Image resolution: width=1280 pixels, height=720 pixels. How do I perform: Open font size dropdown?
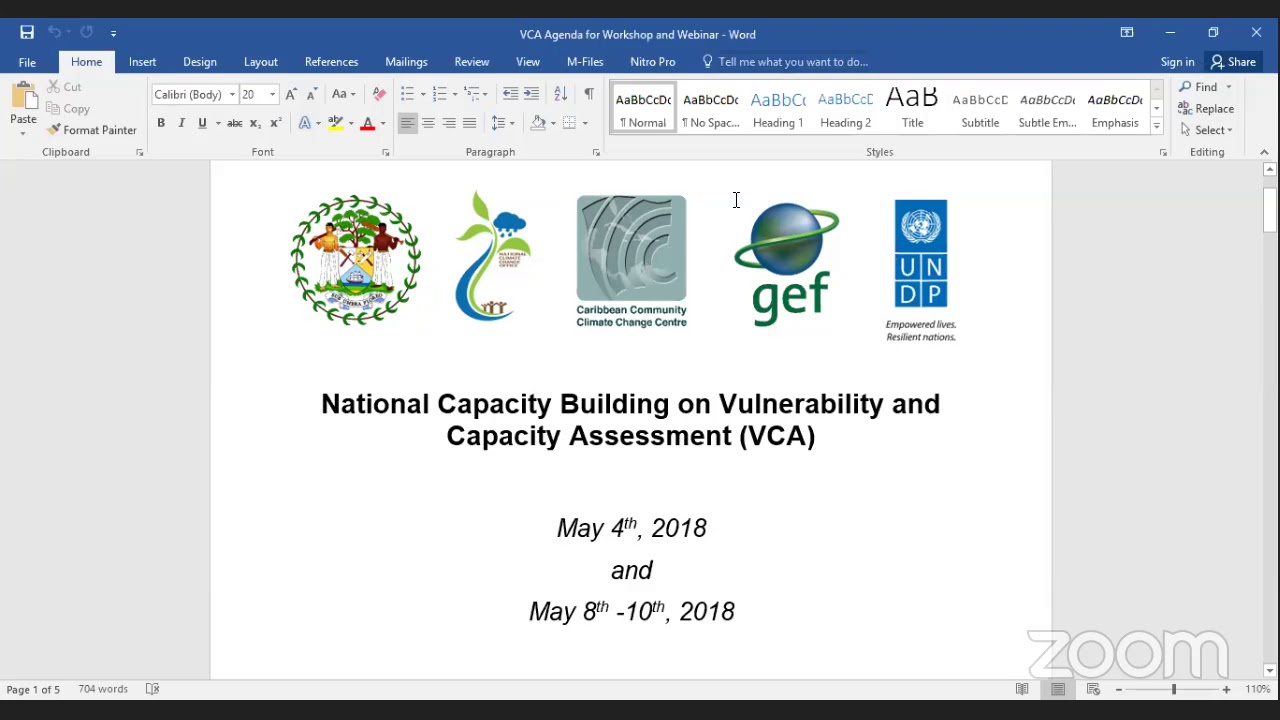(x=272, y=95)
